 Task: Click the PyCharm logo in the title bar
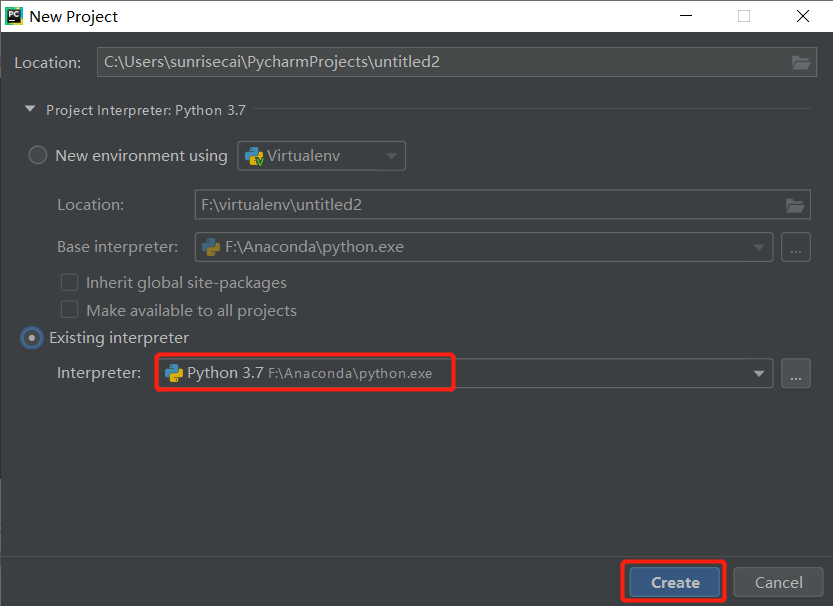click(x=14, y=16)
